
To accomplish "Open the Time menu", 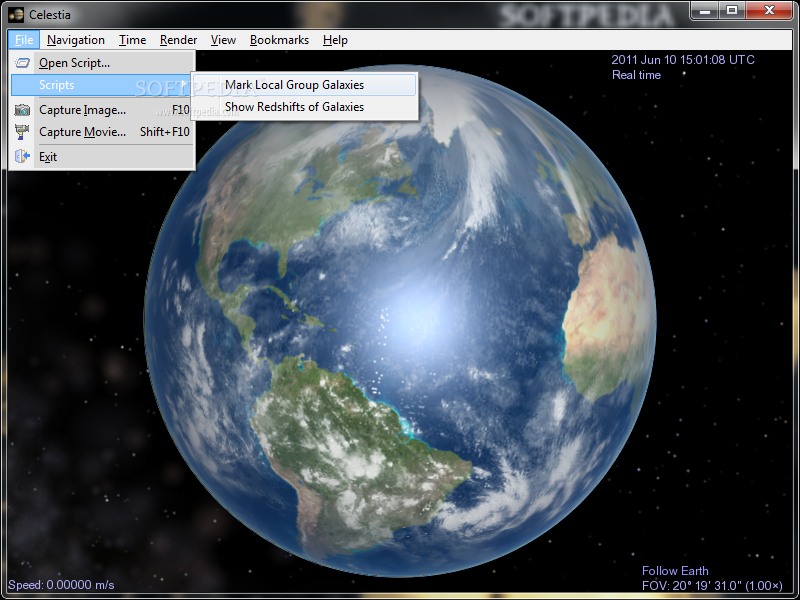I will click(x=132, y=40).
